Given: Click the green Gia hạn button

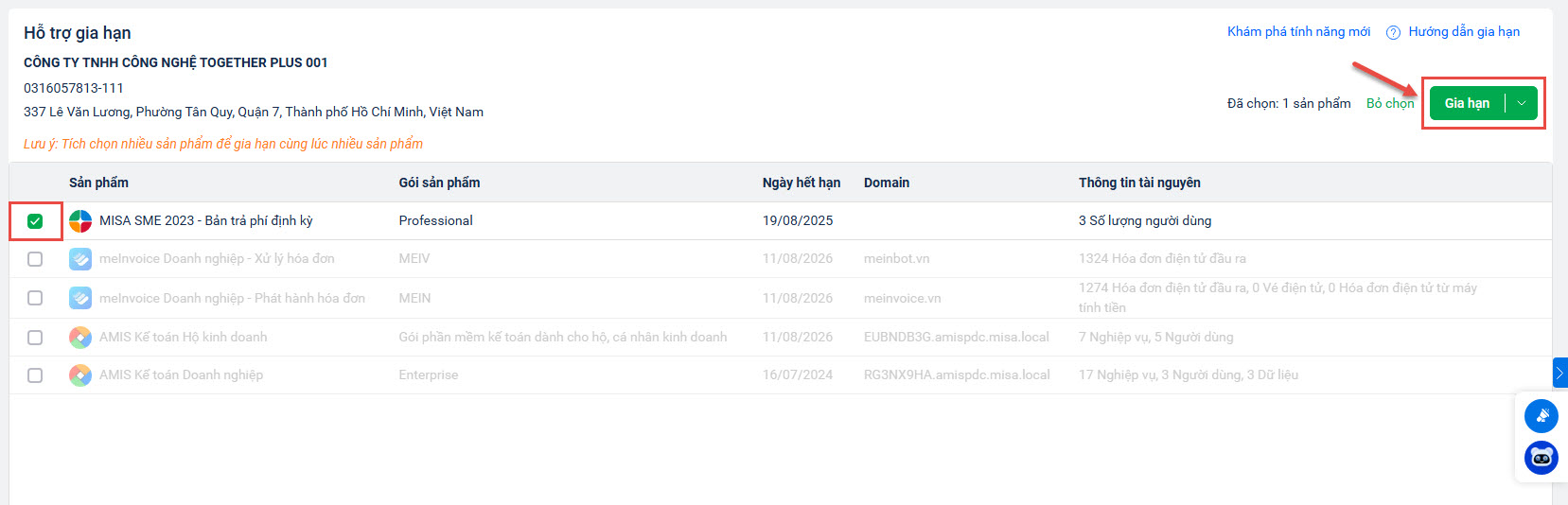Looking at the screenshot, I should pyautogui.click(x=1467, y=103).
